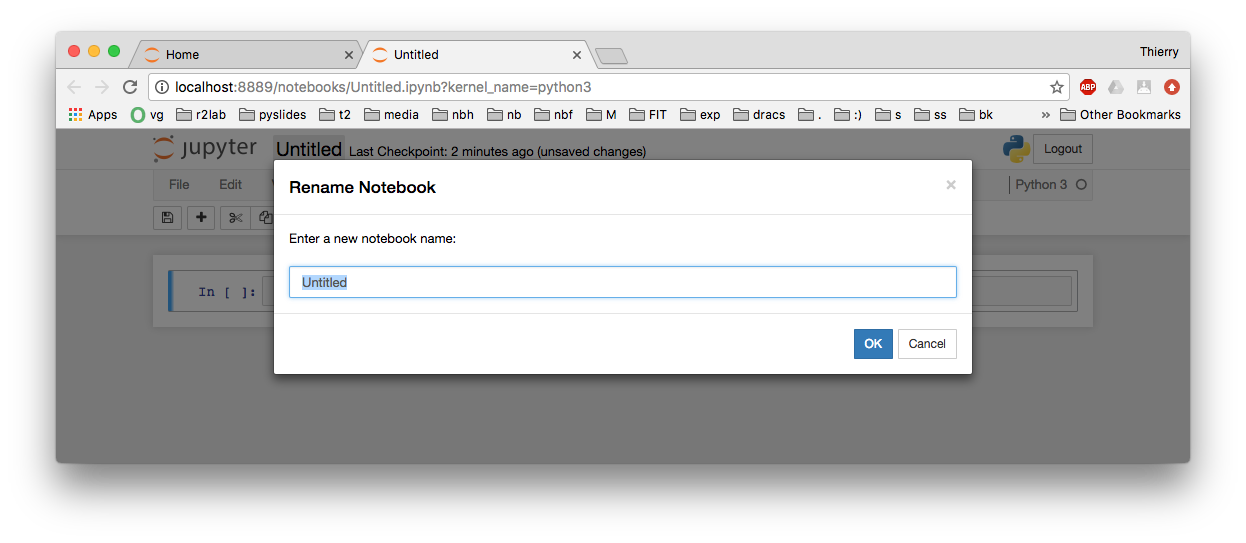Open the File menu
Image resolution: width=1246 pixels, height=543 pixels.
179,185
